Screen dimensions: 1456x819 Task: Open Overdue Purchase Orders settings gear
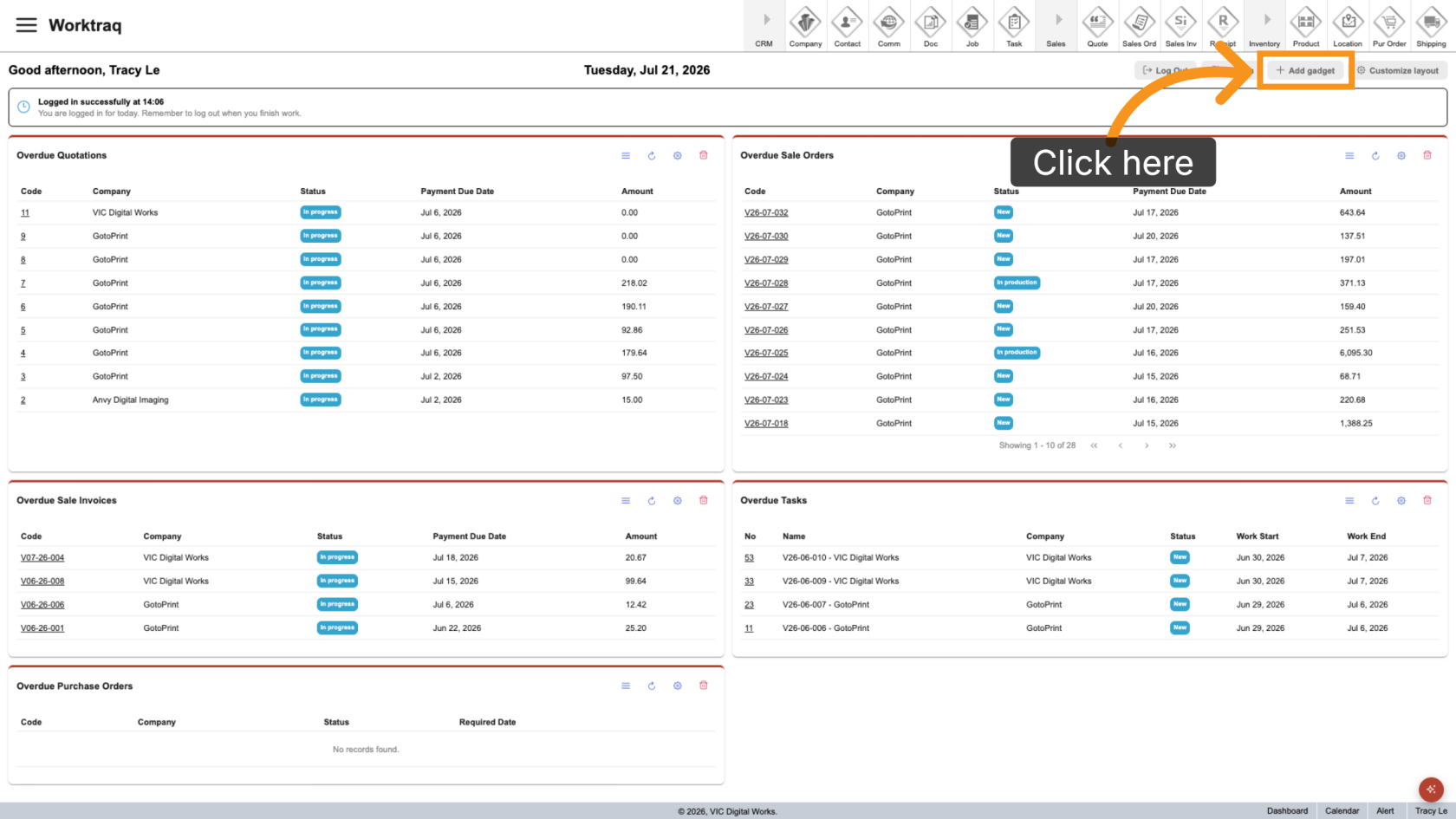pyautogui.click(x=678, y=686)
